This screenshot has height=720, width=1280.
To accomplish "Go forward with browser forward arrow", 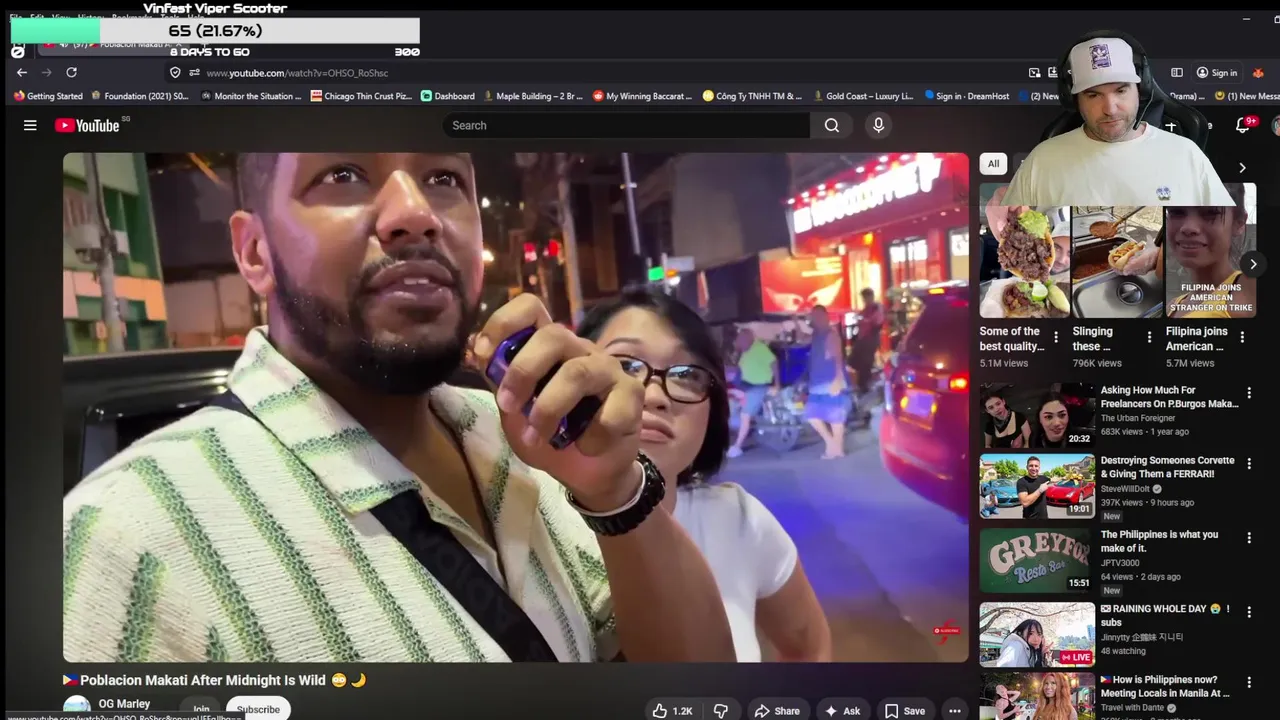I will coord(46,73).
